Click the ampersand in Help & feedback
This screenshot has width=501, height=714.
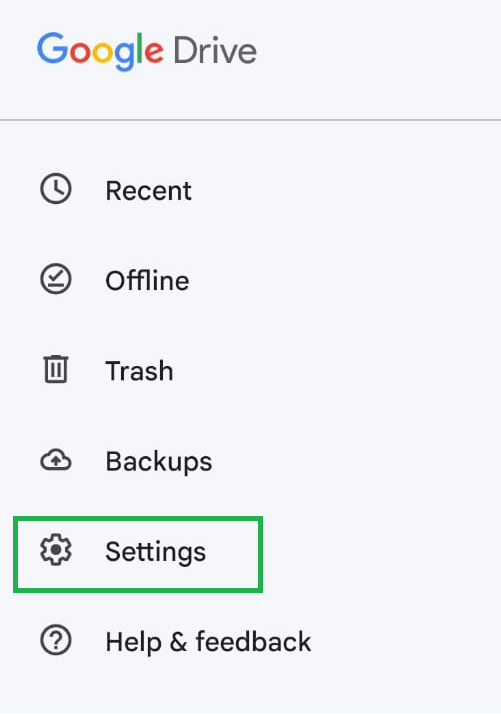coord(178,642)
